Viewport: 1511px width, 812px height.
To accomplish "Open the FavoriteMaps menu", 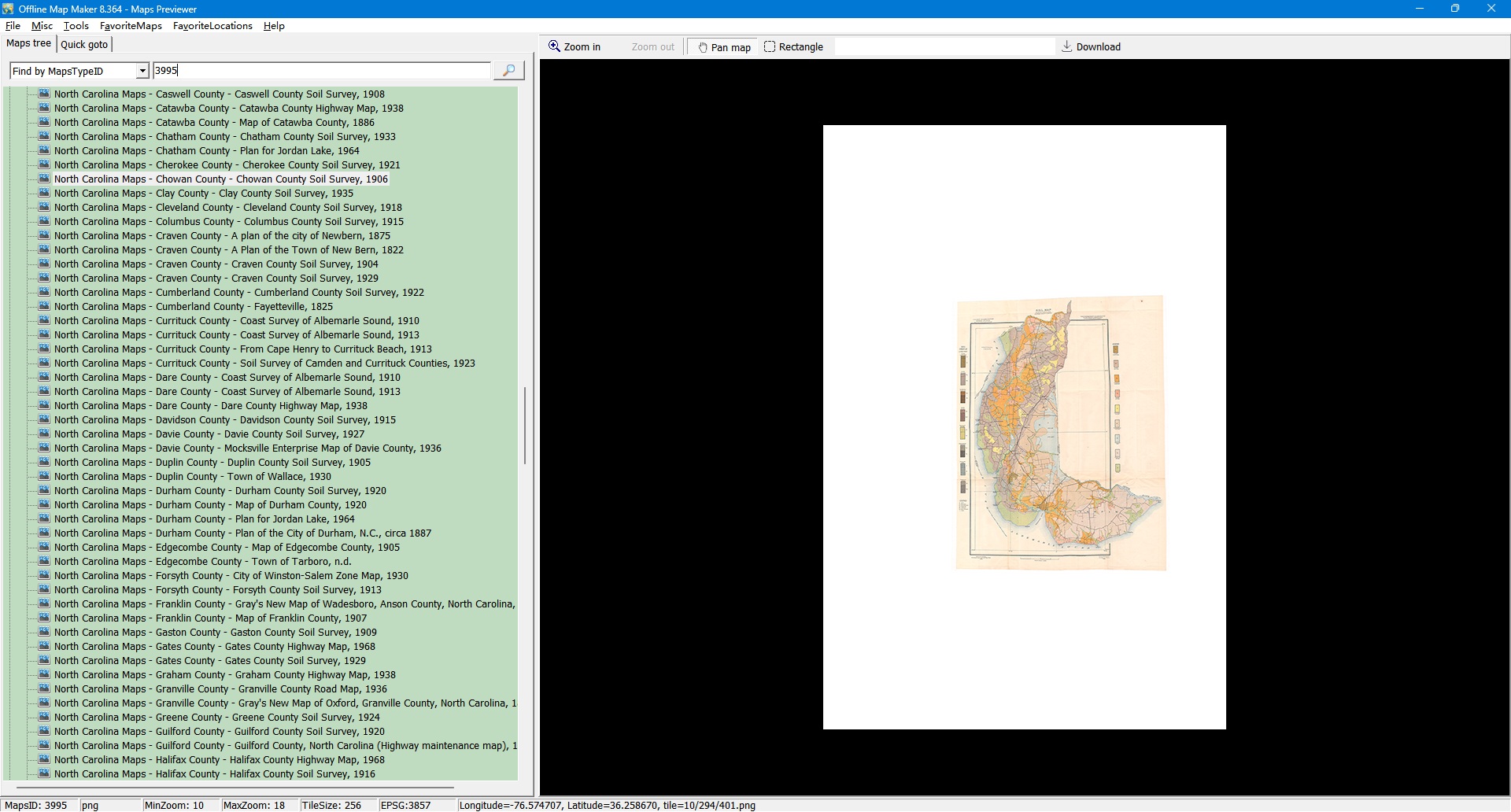I will [x=131, y=26].
